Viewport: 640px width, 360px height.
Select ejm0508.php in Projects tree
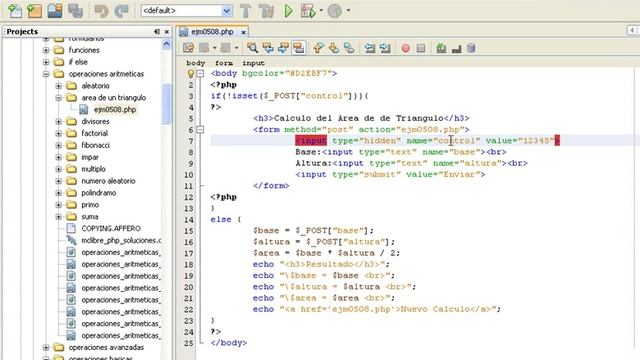pos(115,109)
